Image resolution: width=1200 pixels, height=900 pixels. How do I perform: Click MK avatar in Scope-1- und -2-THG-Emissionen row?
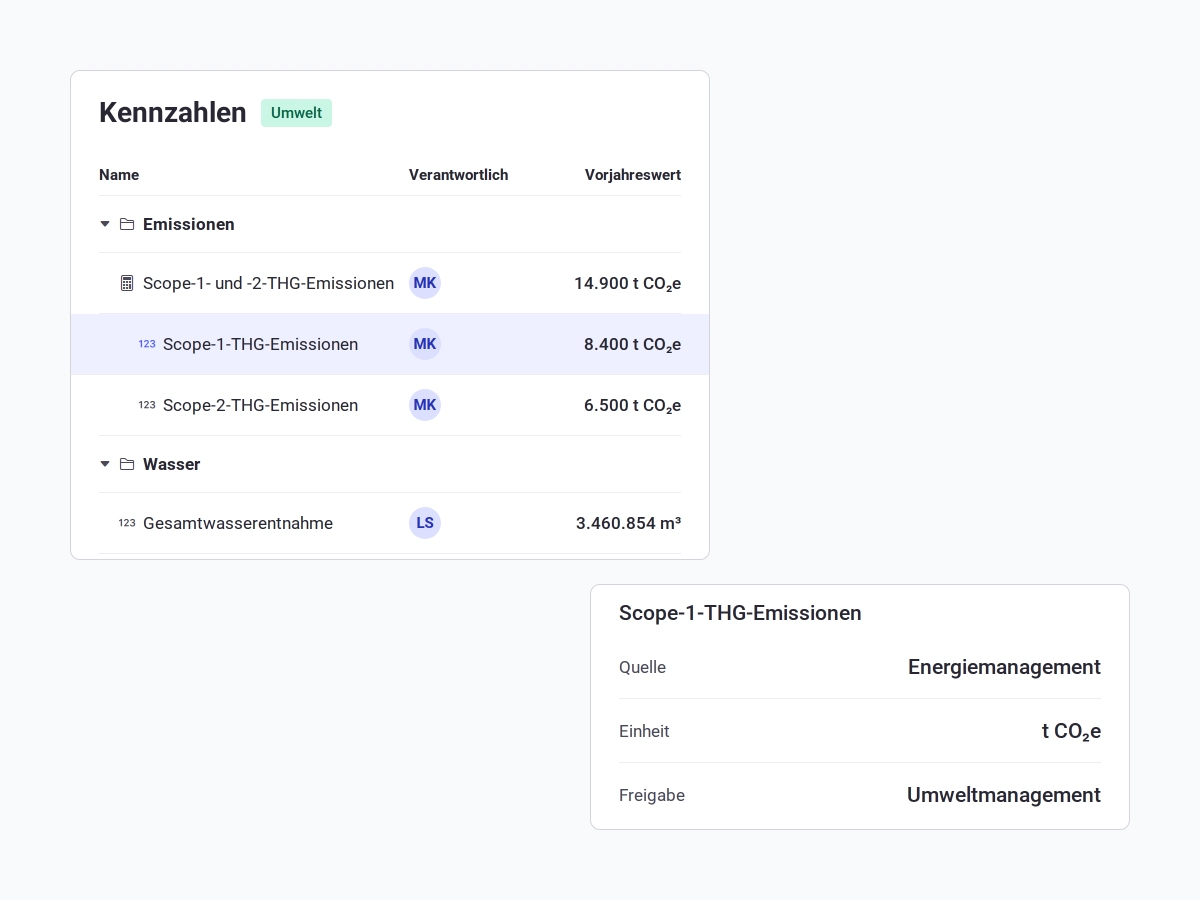coord(425,283)
